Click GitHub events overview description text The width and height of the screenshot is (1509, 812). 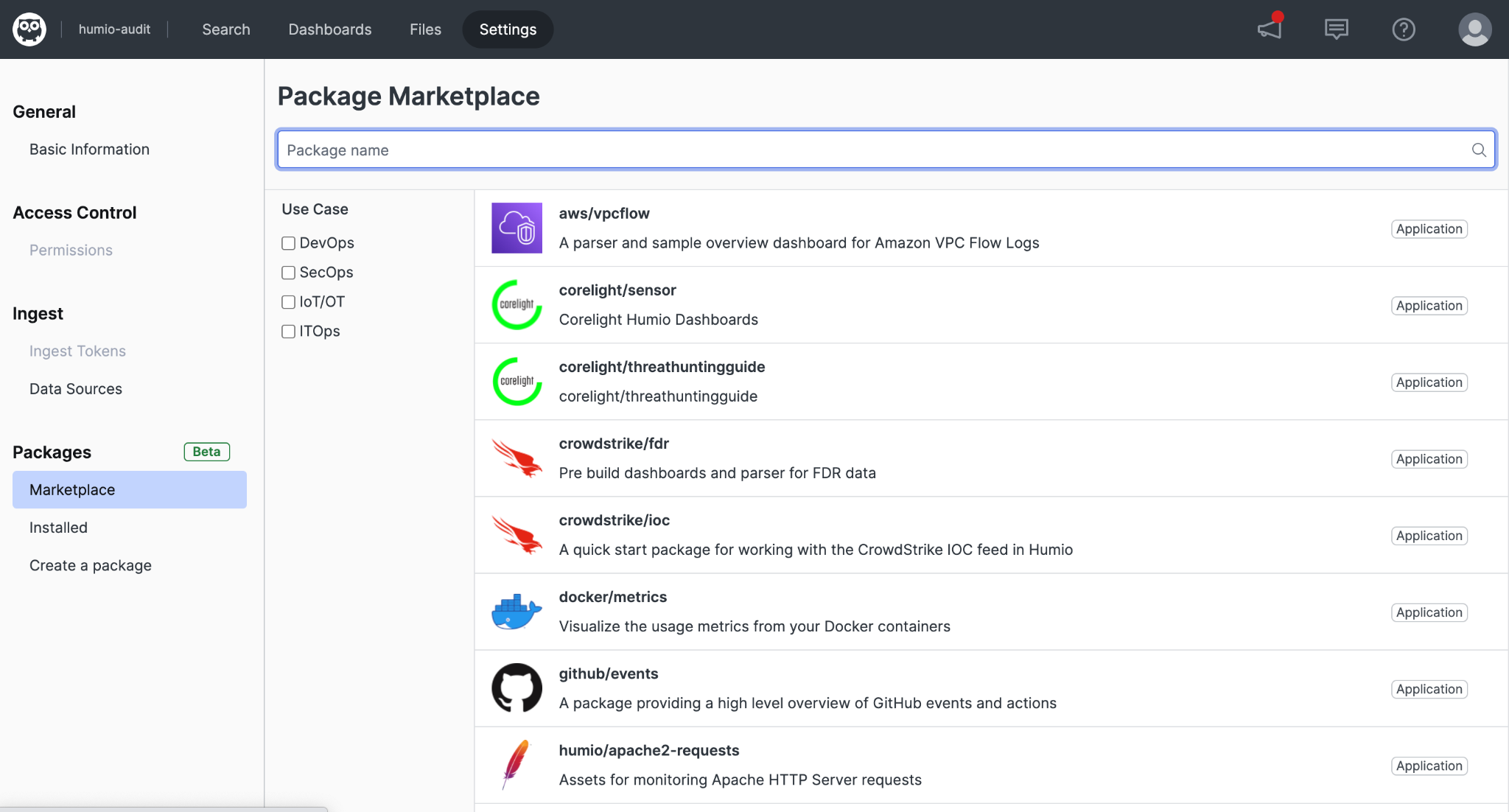click(x=808, y=702)
